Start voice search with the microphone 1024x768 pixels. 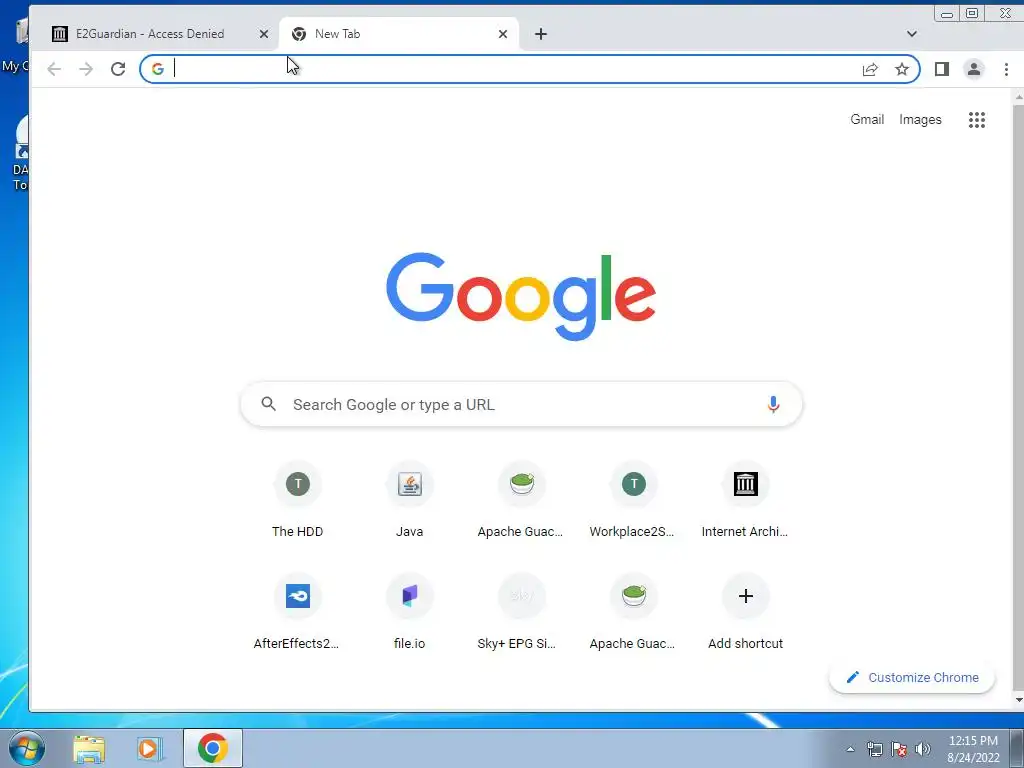coord(773,404)
